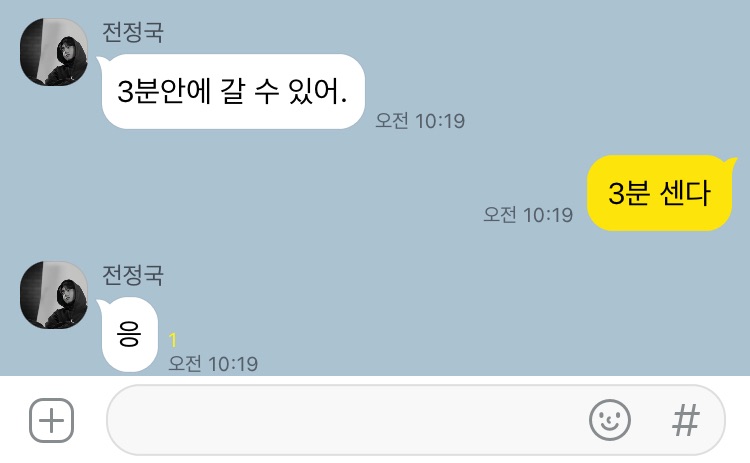Tap the yellow unread count 1
Viewport: 750px width, 463px height.
pyautogui.click(x=173, y=340)
